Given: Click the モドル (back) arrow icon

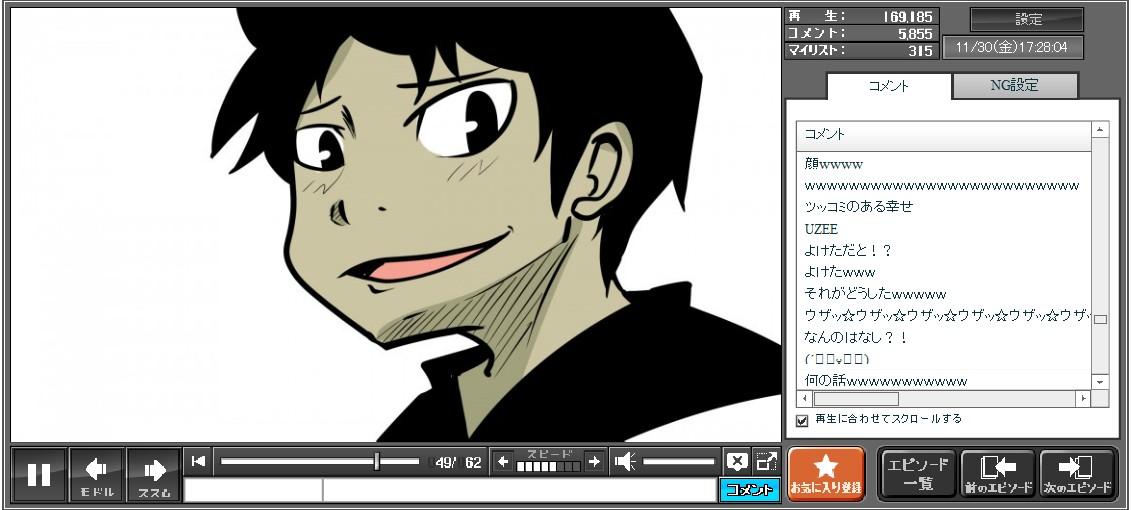Looking at the screenshot, I should point(97,472).
